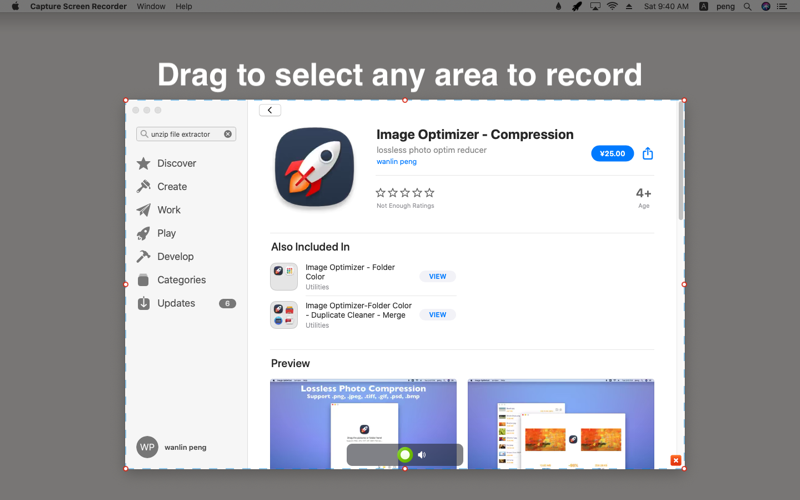This screenshot has width=800, height=500.
Task: Open Spotlight search in menu bar
Action: tap(747, 6)
